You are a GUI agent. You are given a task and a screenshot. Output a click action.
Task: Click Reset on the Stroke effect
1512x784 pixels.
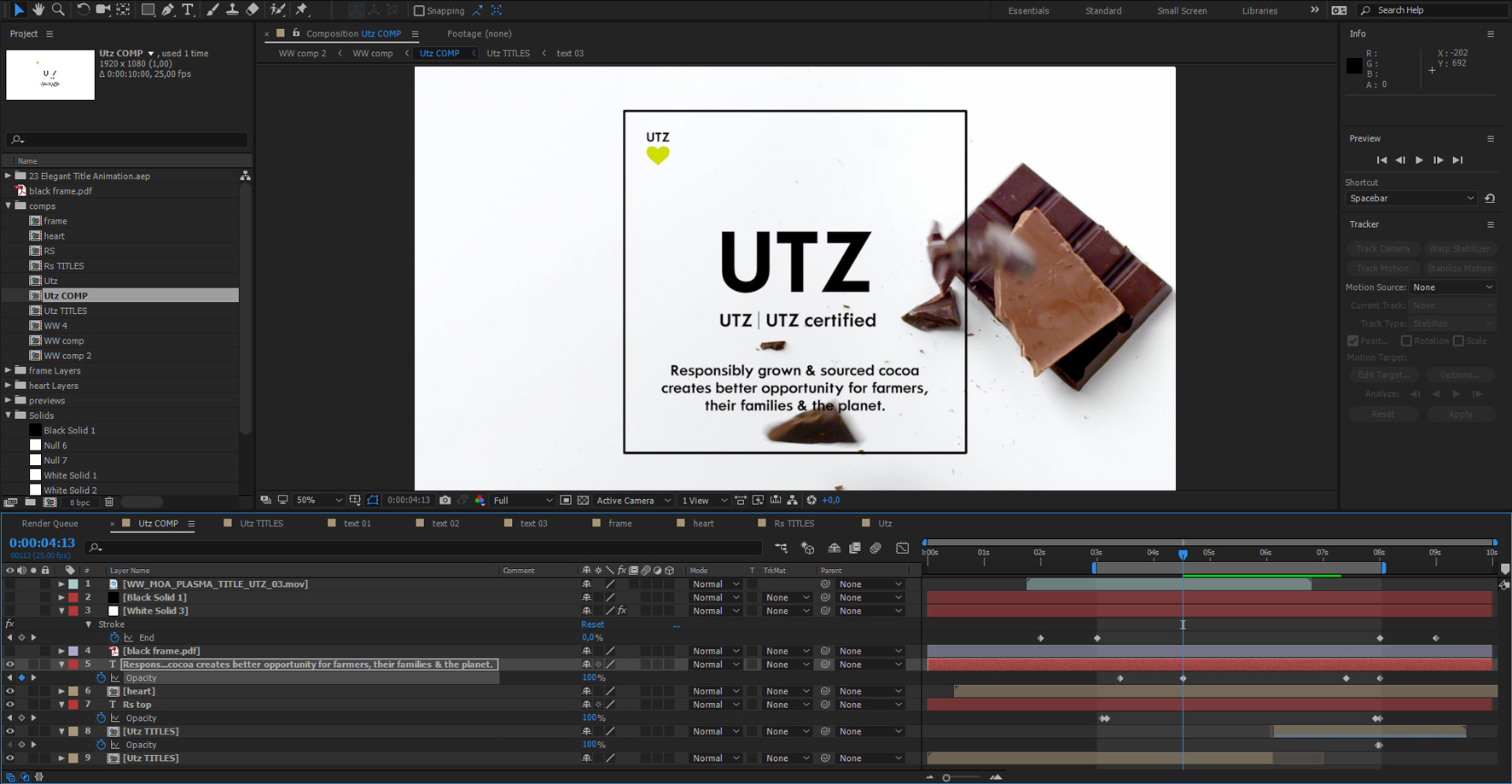tap(592, 624)
